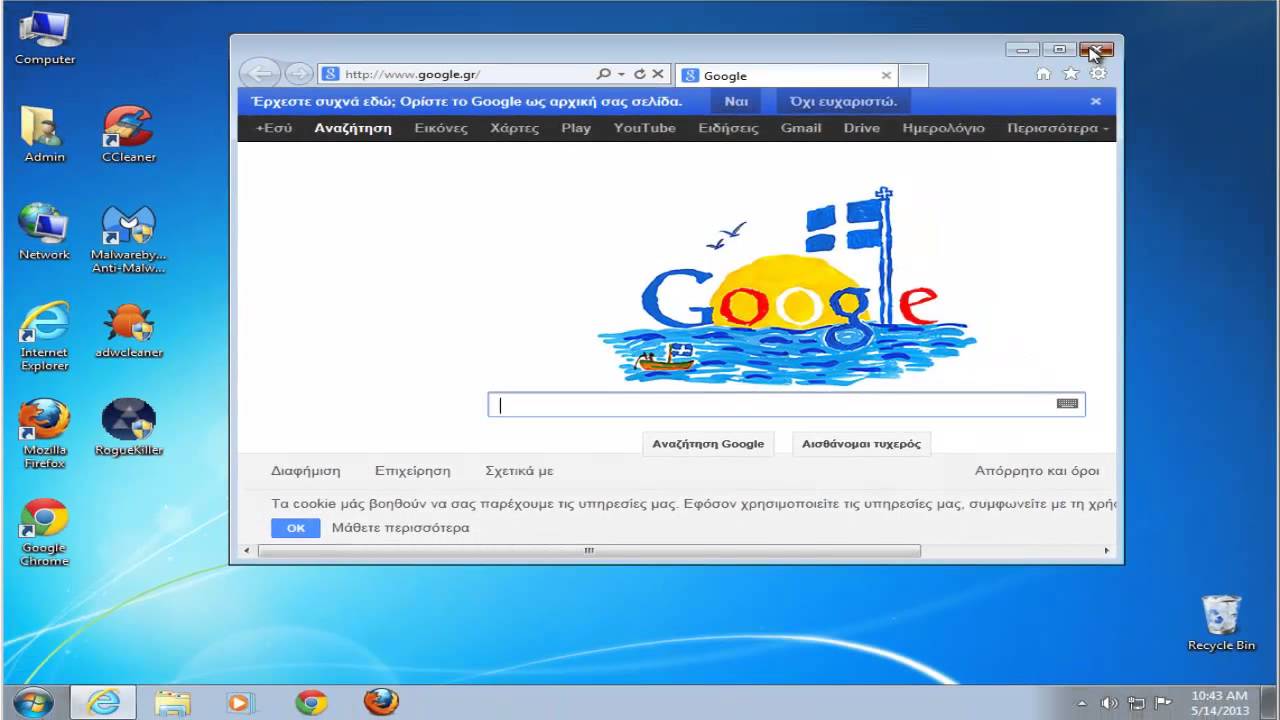Image resolution: width=1280 pixels, height=720 pixels.
Task: Click Internet Explorer taskbar button
Action: (x=104, y=702)
